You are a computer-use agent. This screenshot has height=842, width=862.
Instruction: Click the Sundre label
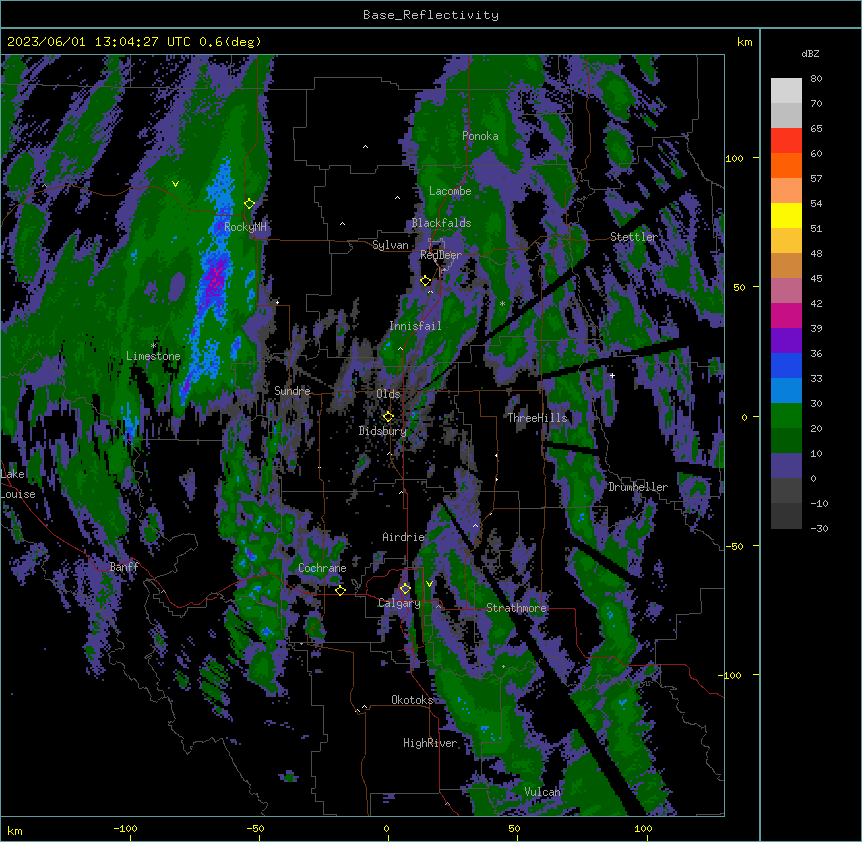(292, 391)
